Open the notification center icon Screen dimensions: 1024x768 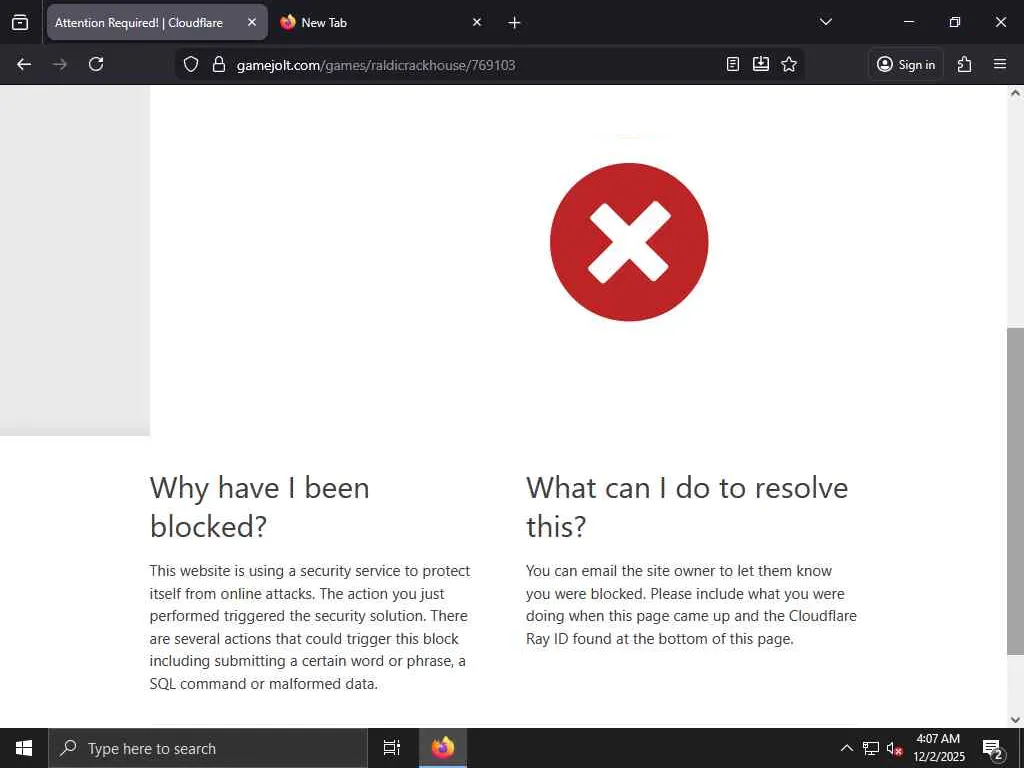pos(993,748)
